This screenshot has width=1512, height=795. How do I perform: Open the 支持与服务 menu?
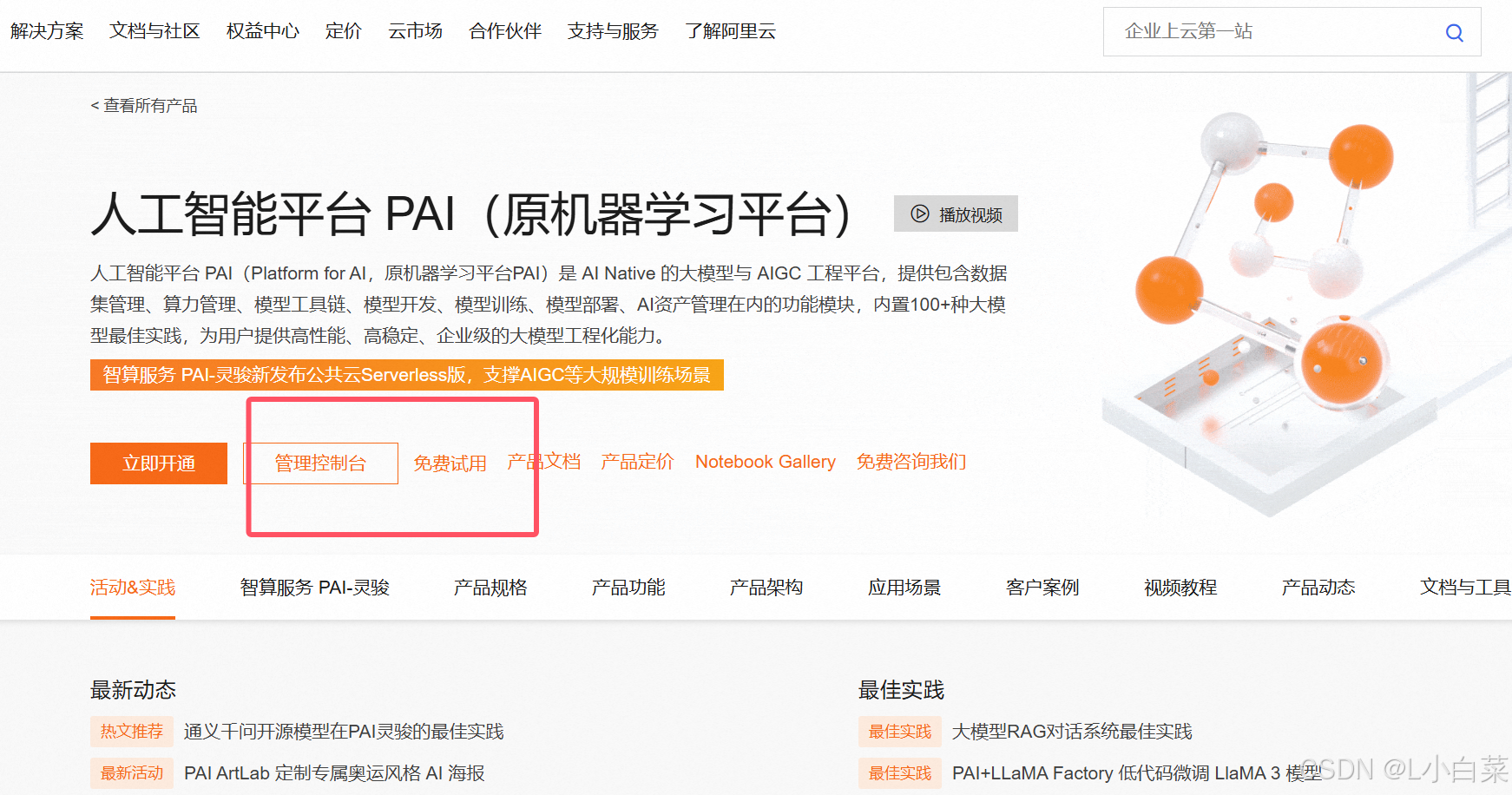point(613,31)
